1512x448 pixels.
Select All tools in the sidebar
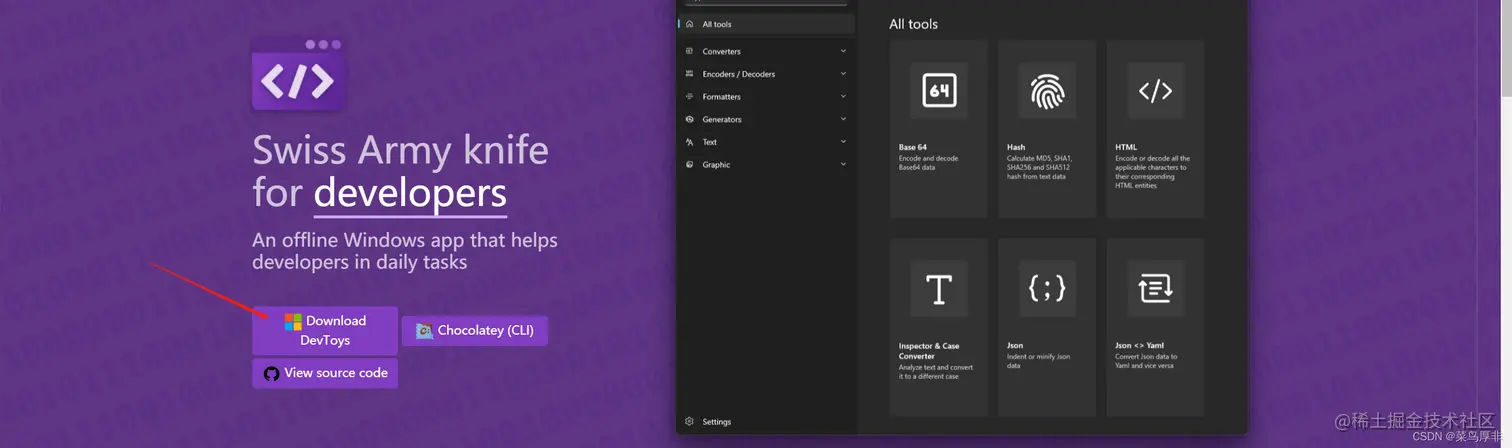pos(767,24)
